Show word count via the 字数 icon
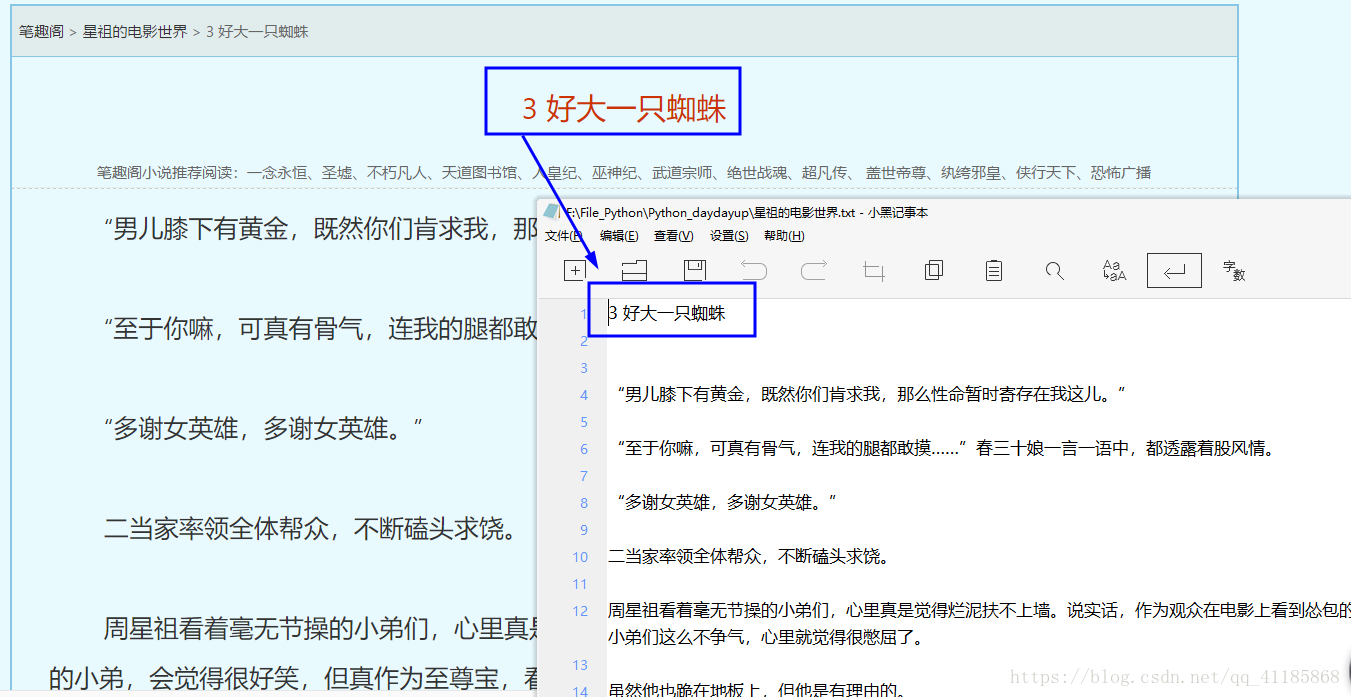The height and width of the screenshot is (697, 1351). (x=1234, y=270)
